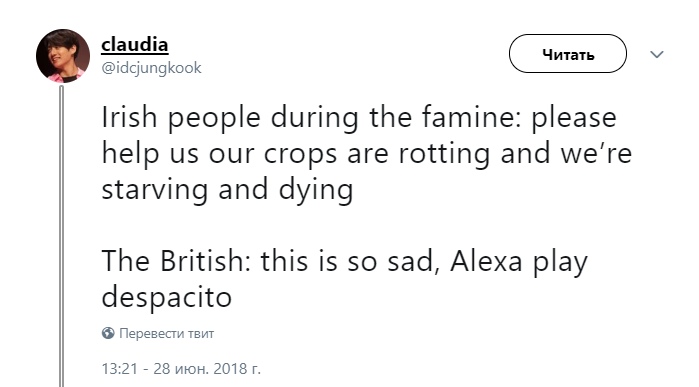The height and width of the screenshot is (387, 699).
Task: Click "Alexa play" phrase in tweet
Action: 519,261
